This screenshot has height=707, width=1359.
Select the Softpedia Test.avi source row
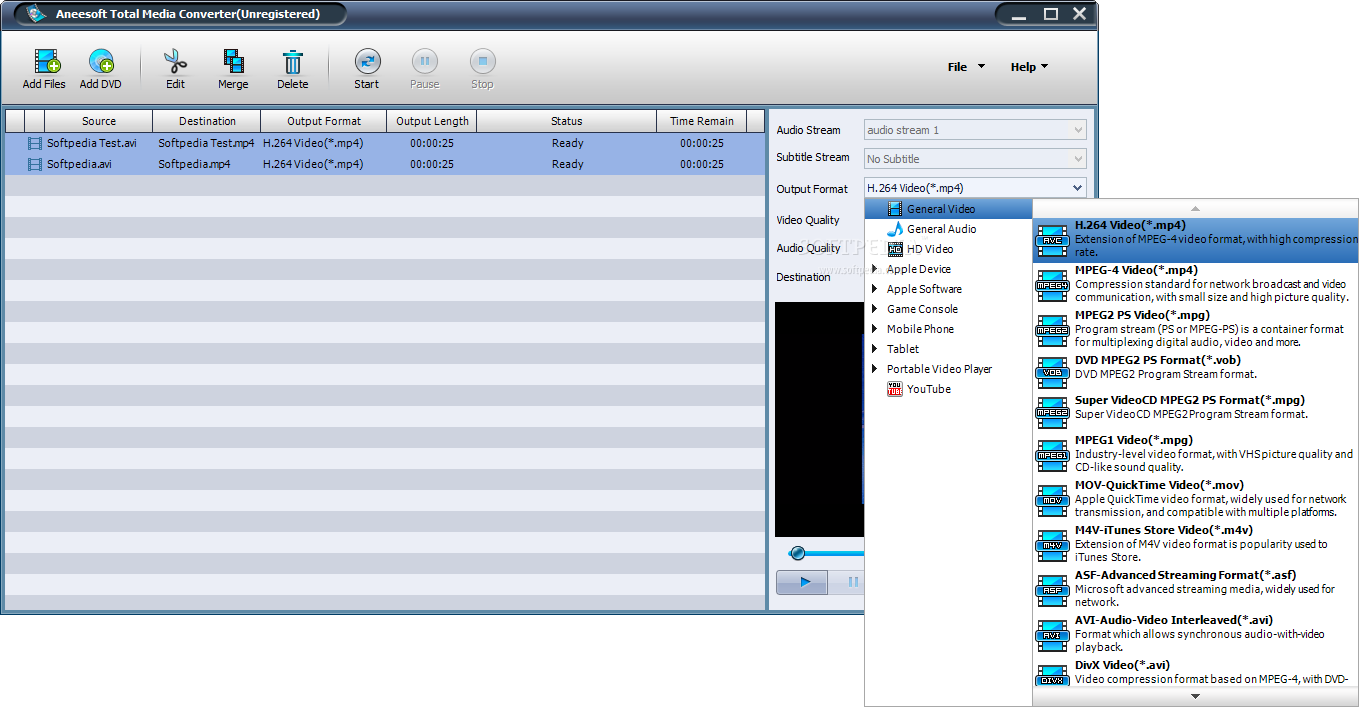pos(92,143)
